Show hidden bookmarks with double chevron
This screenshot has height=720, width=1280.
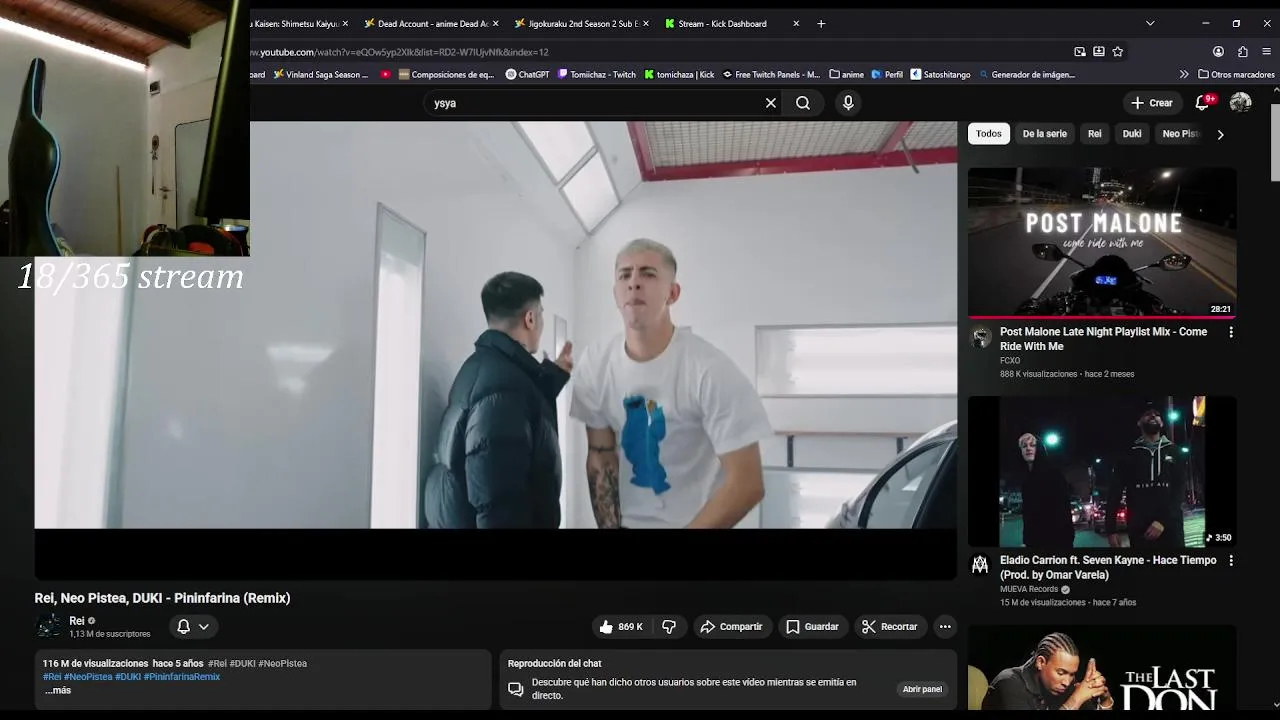[1184, 75]
